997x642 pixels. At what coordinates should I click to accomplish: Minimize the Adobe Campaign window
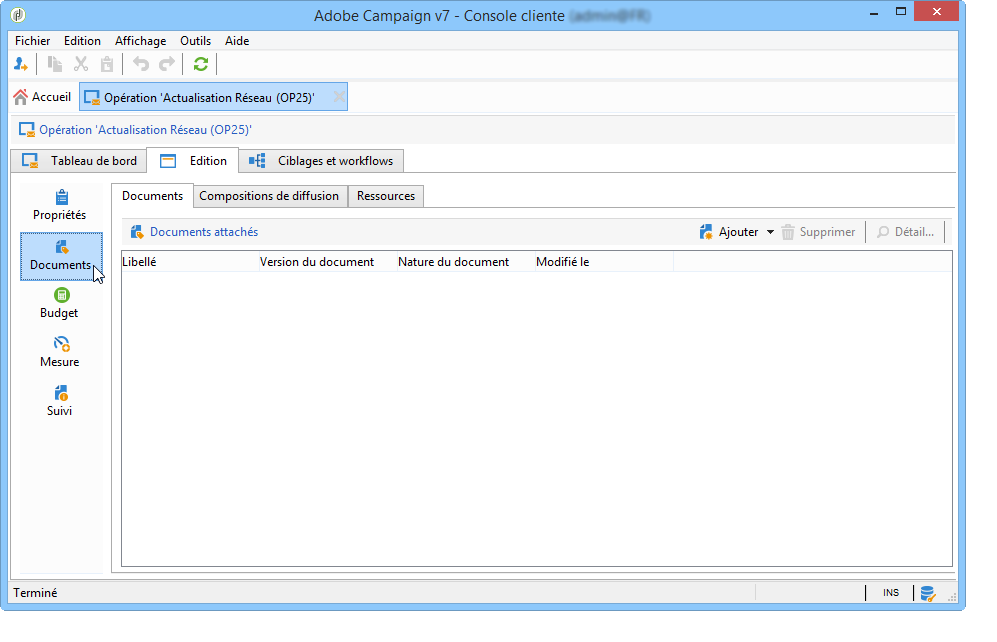pyautogui.click(x=874, y=12)
